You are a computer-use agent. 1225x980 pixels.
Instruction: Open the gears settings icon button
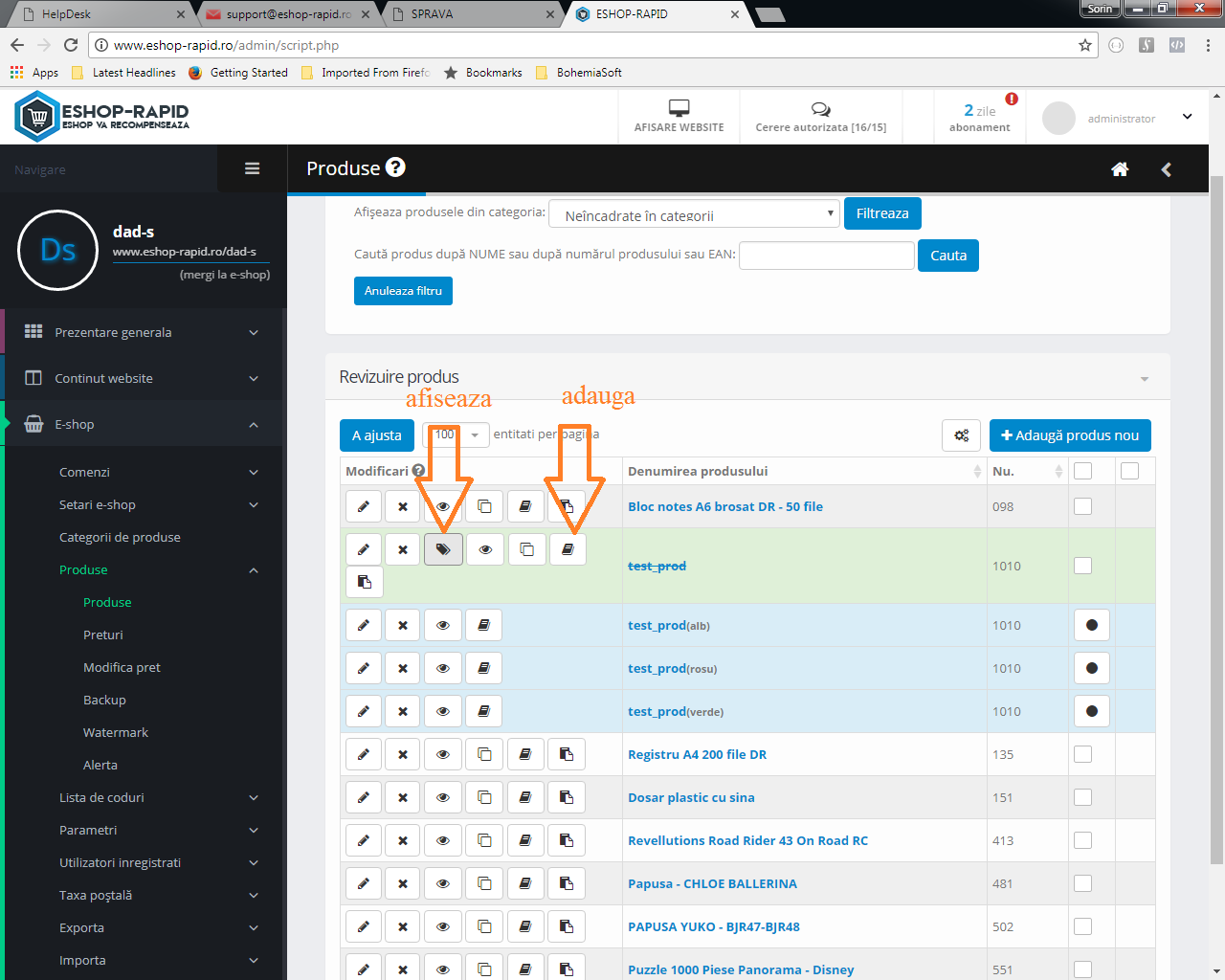[x=961, y=435]
